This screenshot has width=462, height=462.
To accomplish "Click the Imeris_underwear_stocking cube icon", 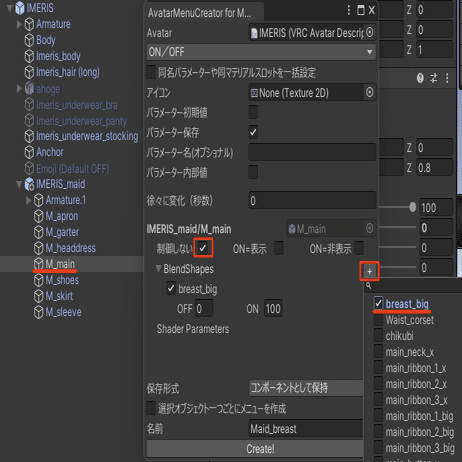I will tap(29, 136).
